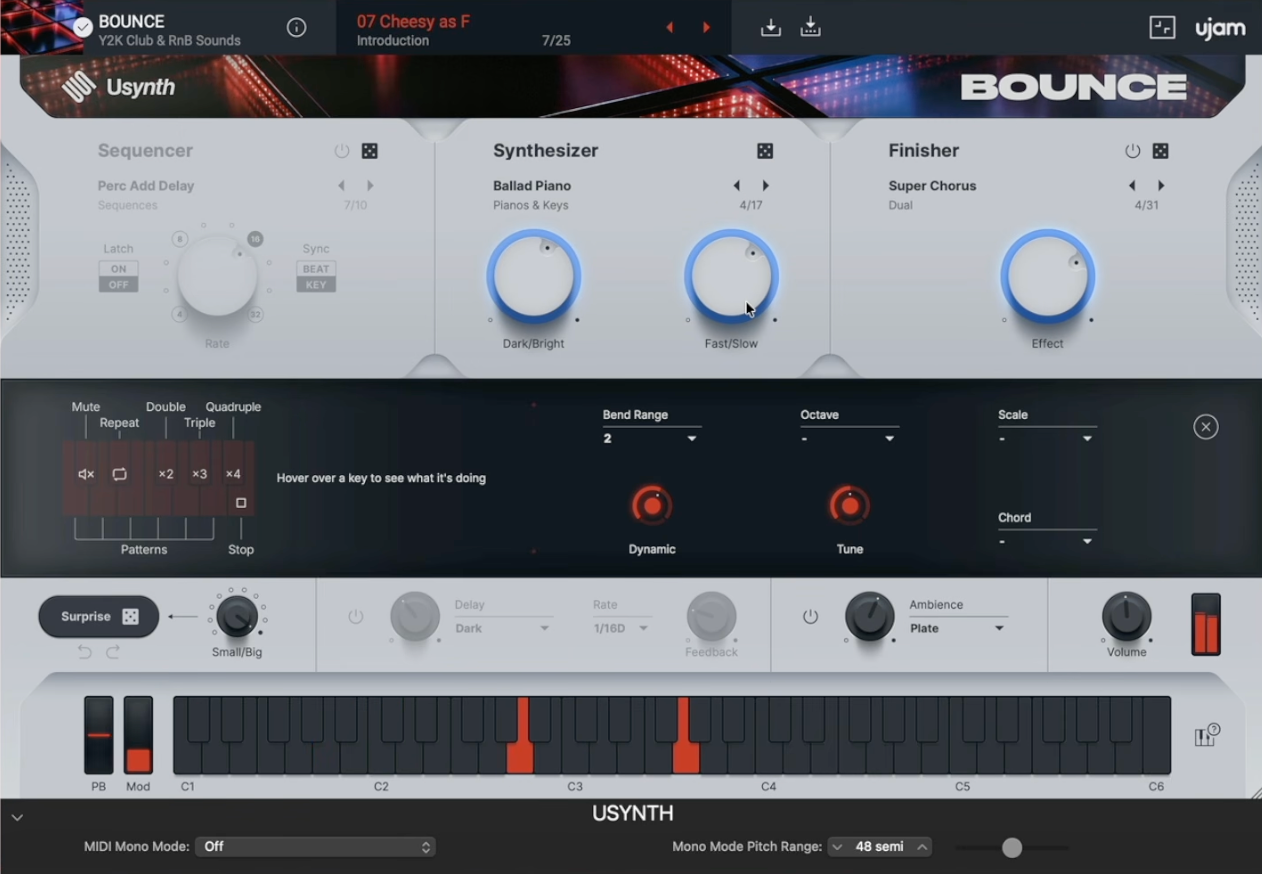The width and height of the screenshot is (1262, 874).
Task: Set Sync to KEY
Action: click(316, 285)
